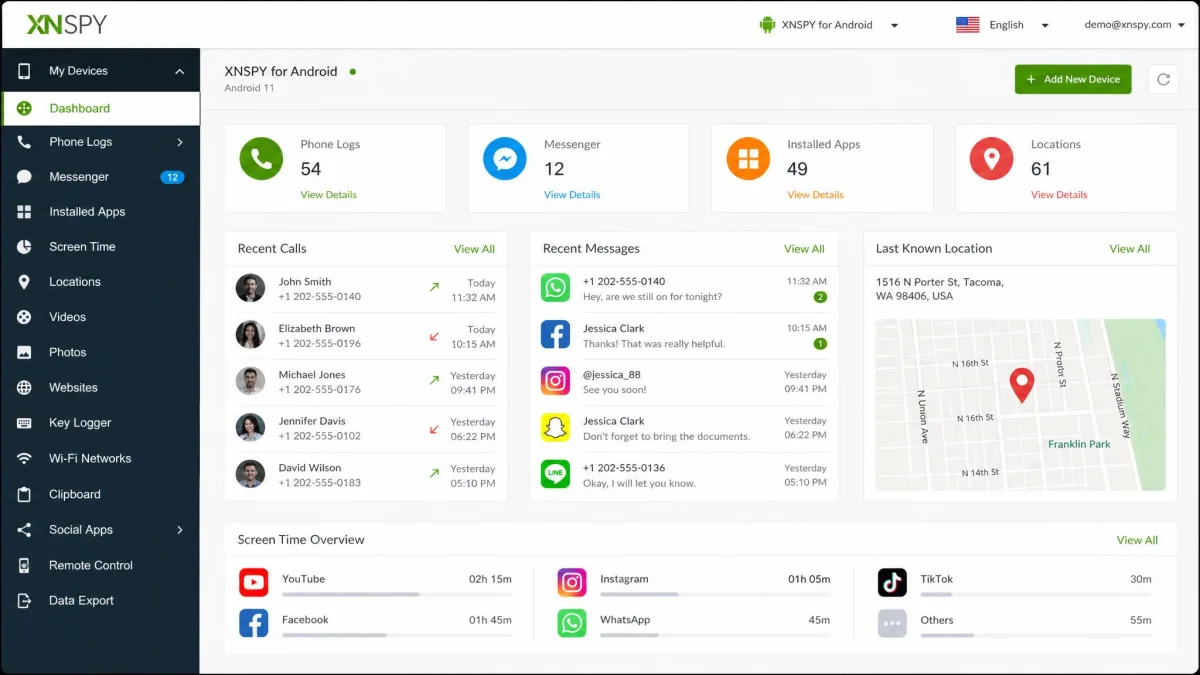Open Photos in the sidebar
The width and height of the screenshot is (1200, 675).
coord(100,352)
